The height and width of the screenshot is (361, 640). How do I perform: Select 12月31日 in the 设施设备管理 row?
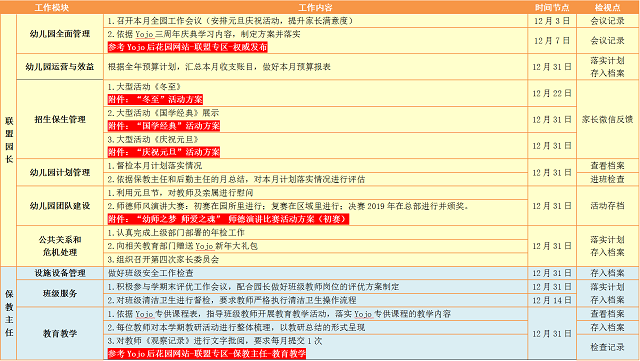552,273
